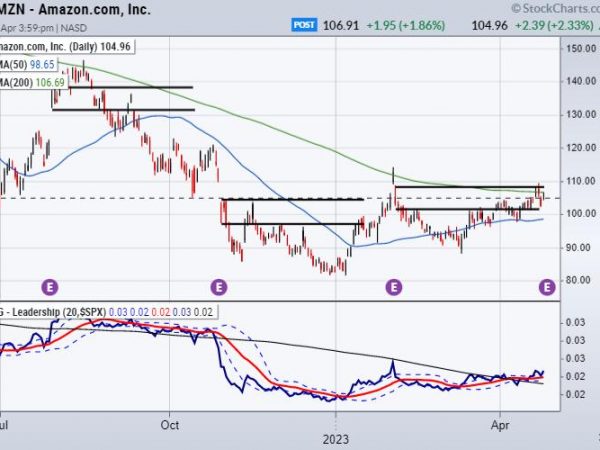Click the 110.00 price axis label
The height and width of the screenshot is (450, 600).
click(x=581, y=181)
